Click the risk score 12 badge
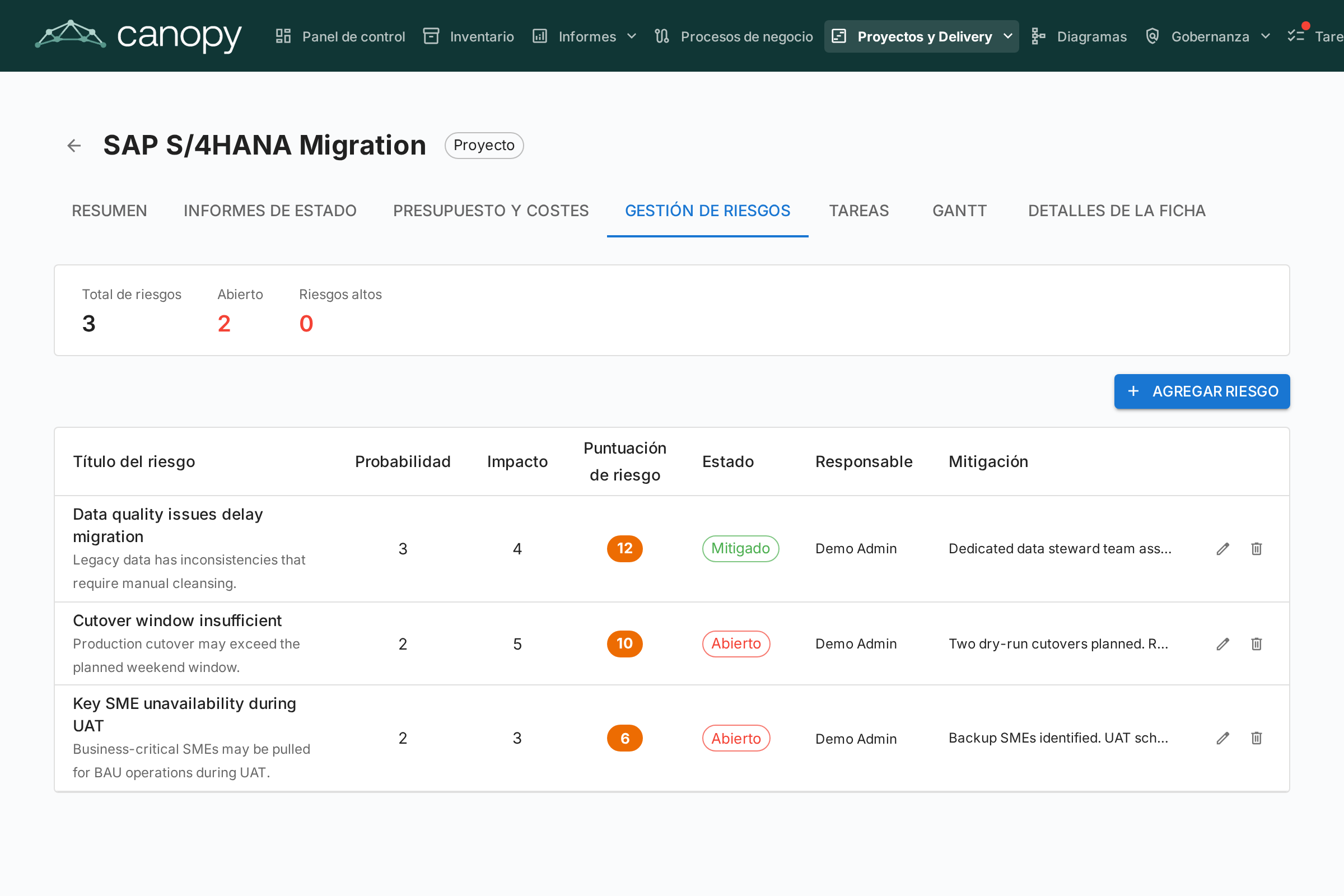 pos(624,549)
